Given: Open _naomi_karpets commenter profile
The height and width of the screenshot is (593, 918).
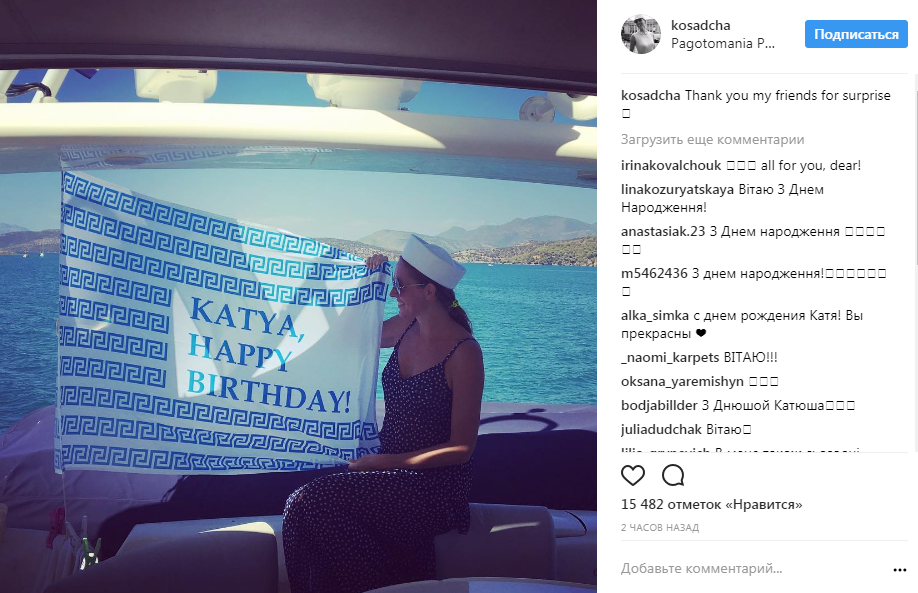Looking at the screenshot, I should (670, 358).
